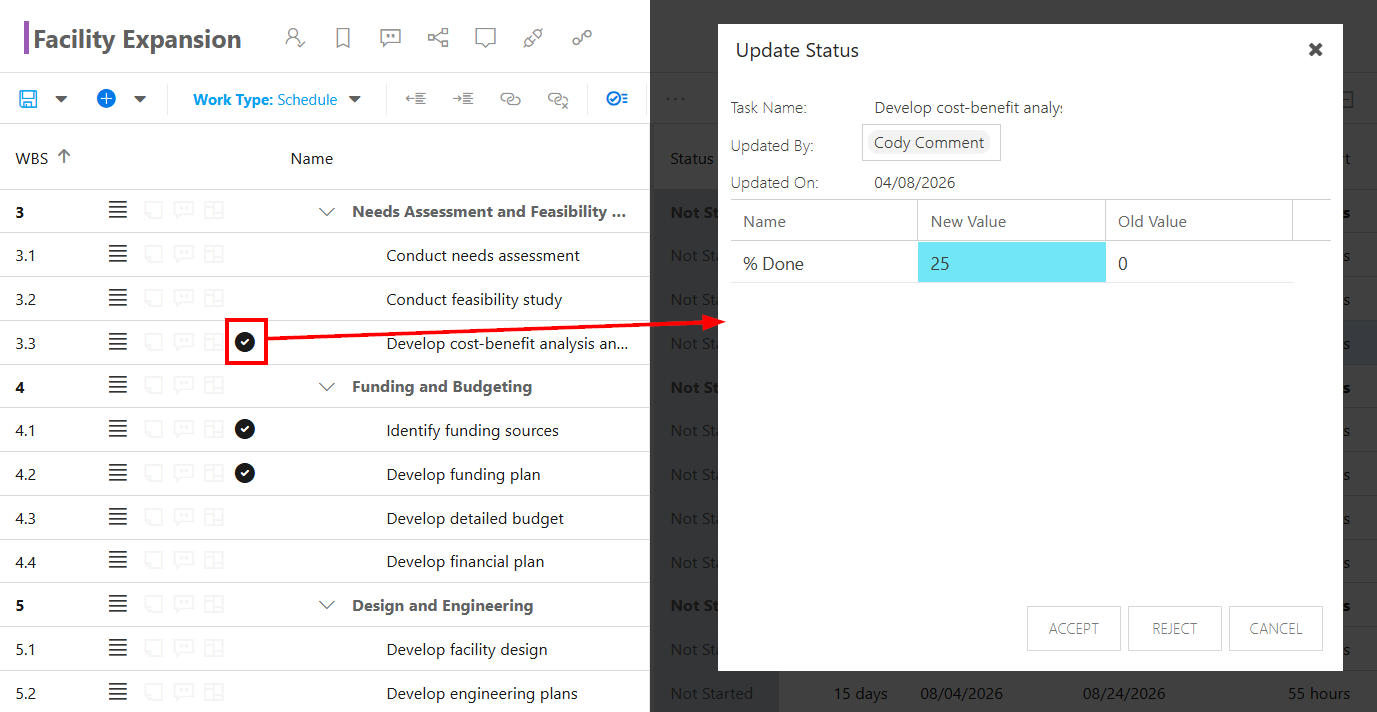Click the Name column header in schedule grid
This screenshot has height=712, width=1377.
tap(312, 158)
